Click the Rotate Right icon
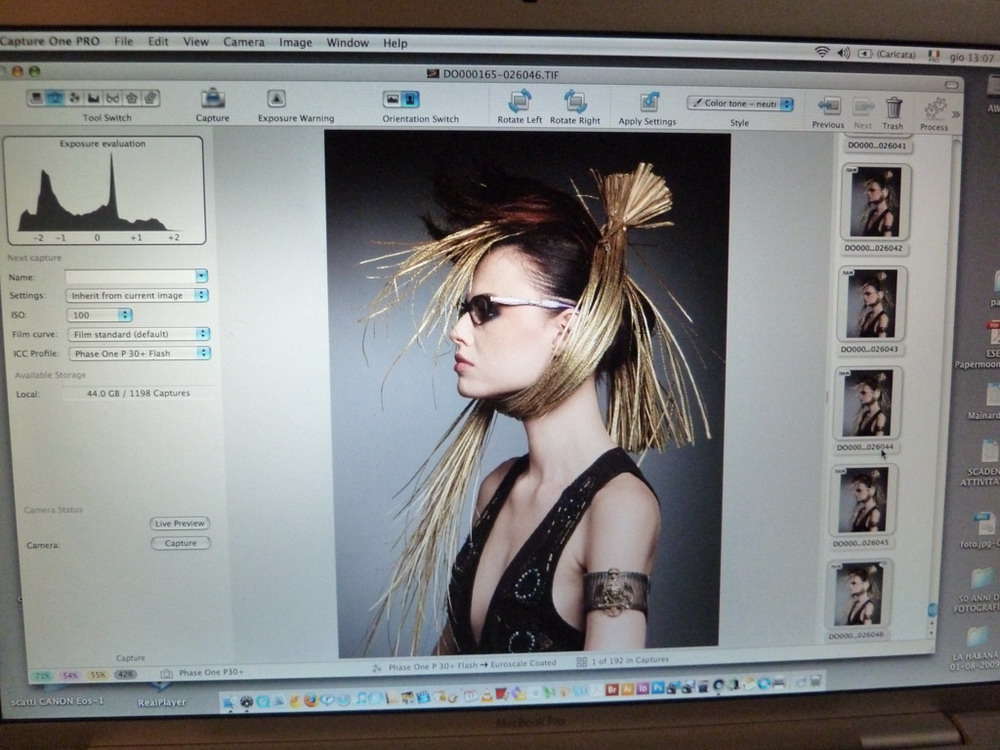The width and height of the screenshot is (1000, 750). click(x=575, y=101)
